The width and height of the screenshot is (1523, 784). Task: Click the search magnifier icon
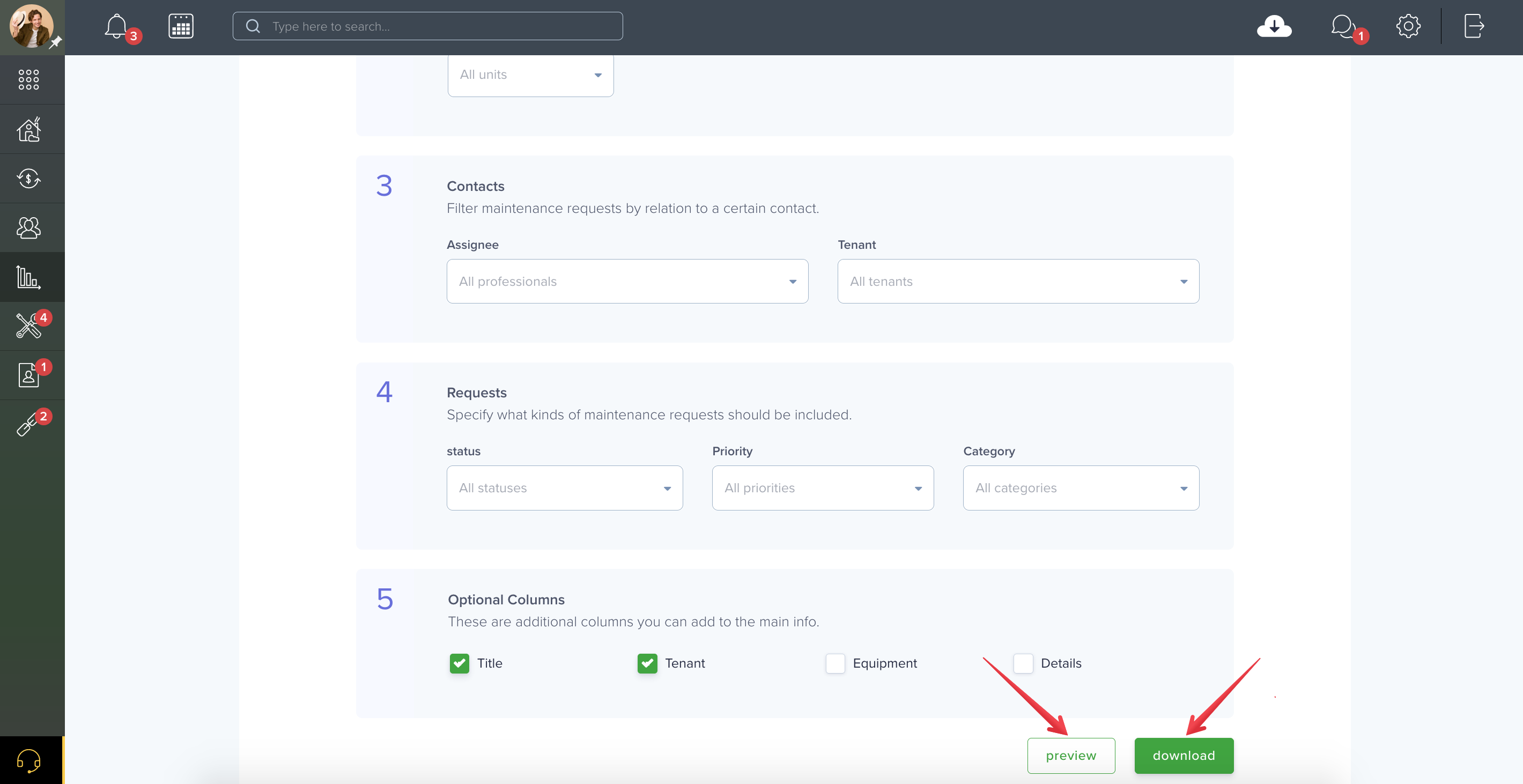point(253,26)
